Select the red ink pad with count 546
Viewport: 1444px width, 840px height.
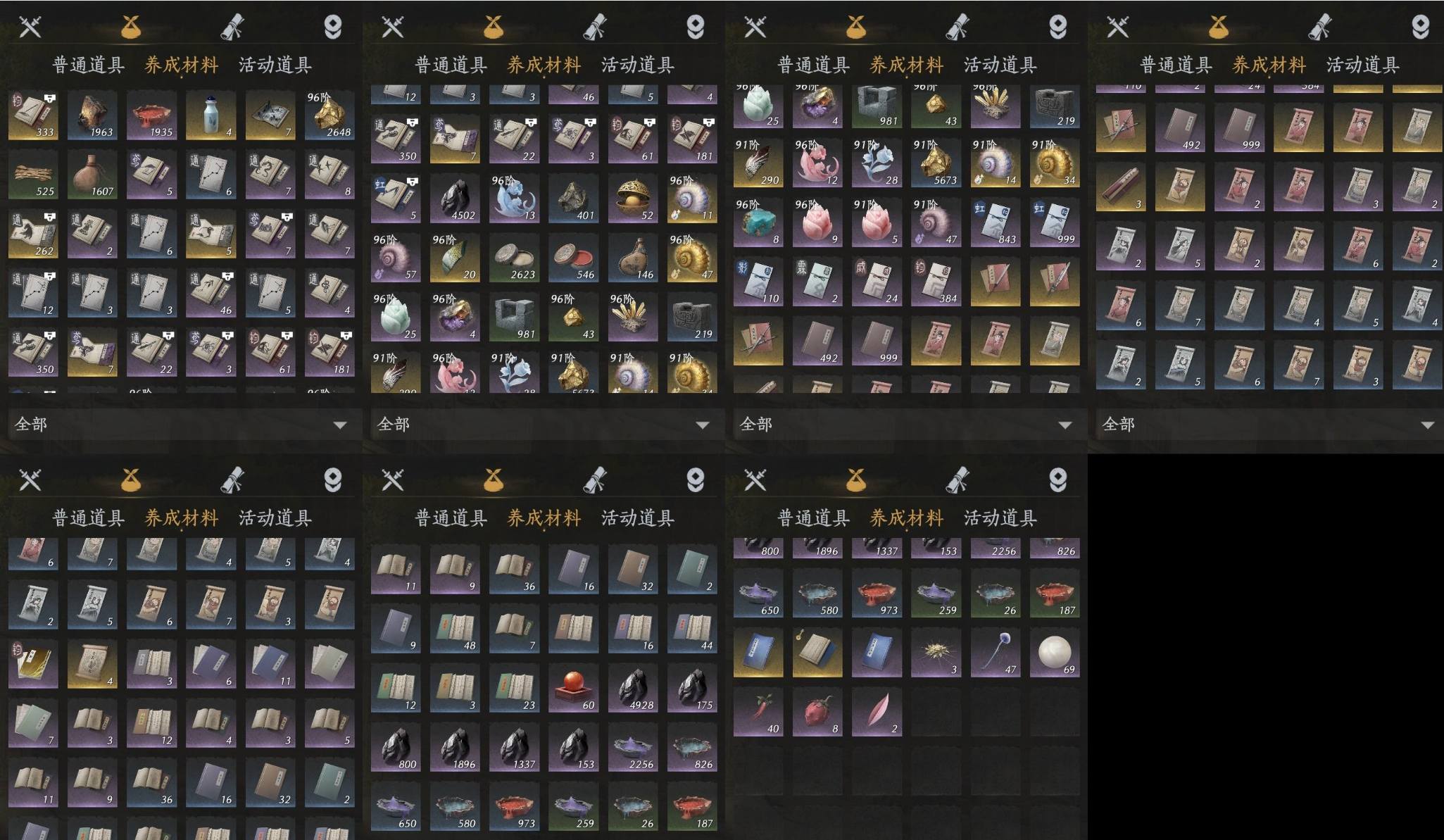point(574,258)
